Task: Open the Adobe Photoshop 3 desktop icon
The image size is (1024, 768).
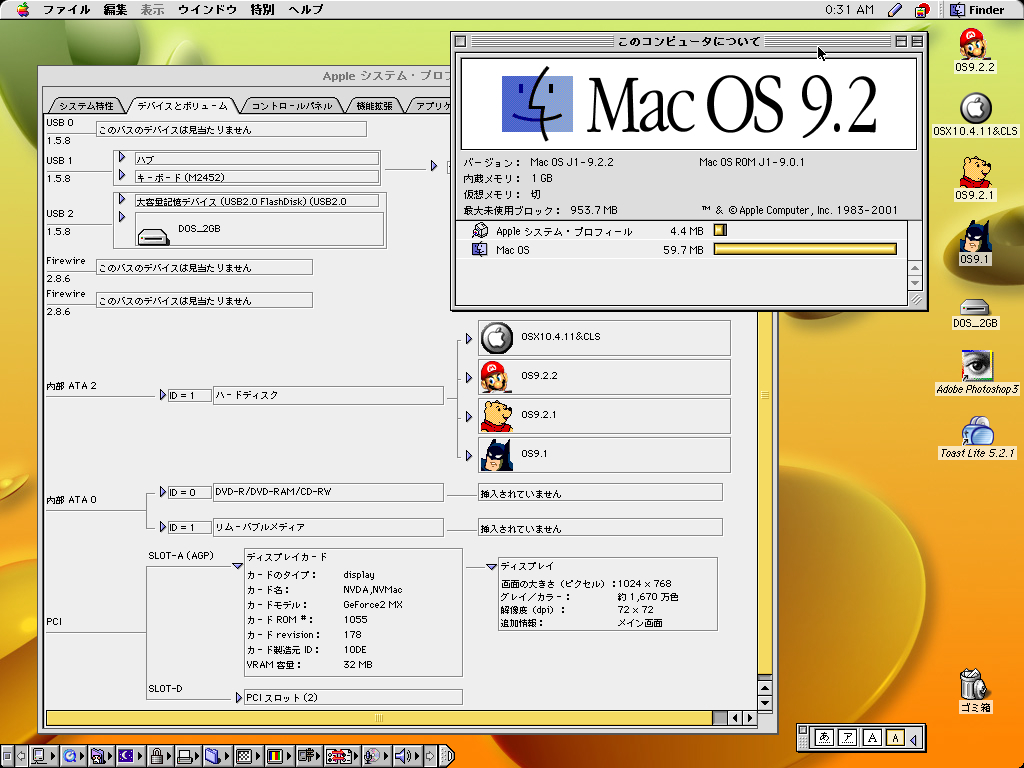Action: [977, 366]
